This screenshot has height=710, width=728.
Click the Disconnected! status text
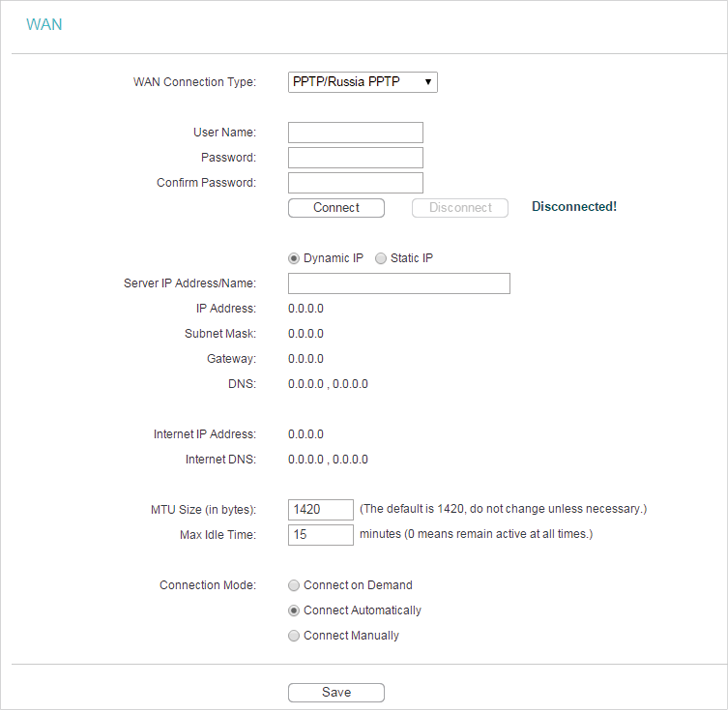pyautogui.click(x=574, y=207)
